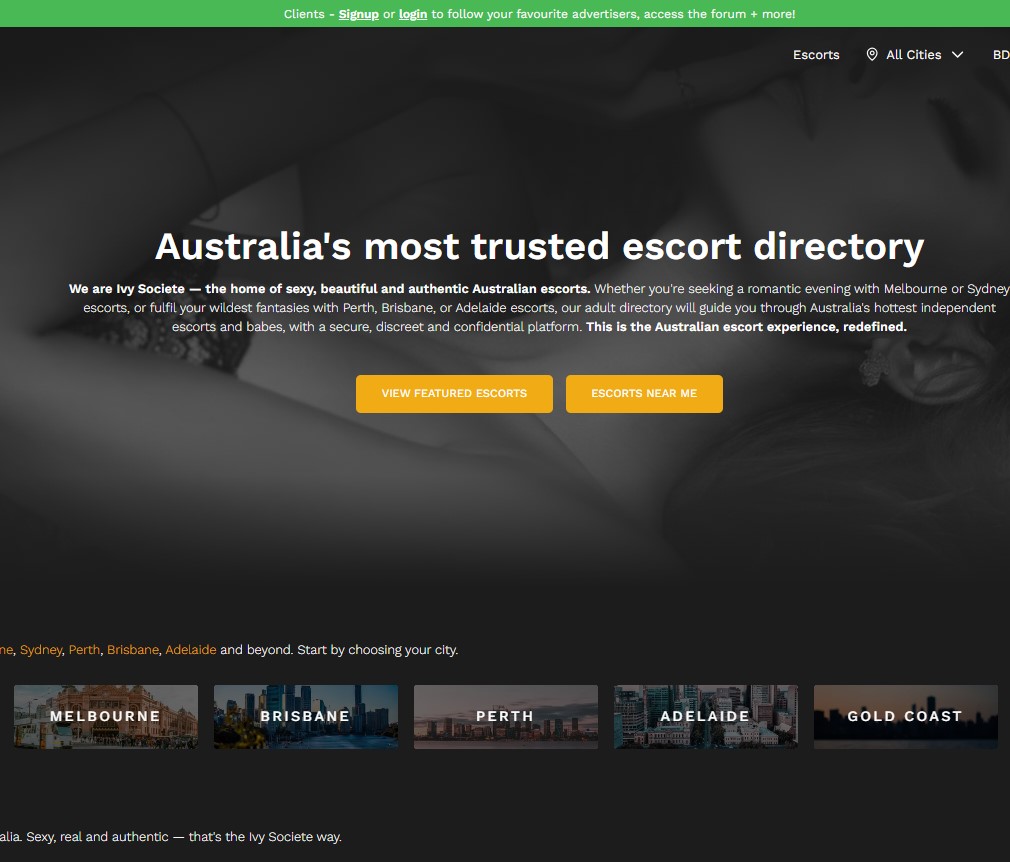Click the orange Sydney text link
This screenshot has width=1010, height=862.
[41, 650]
